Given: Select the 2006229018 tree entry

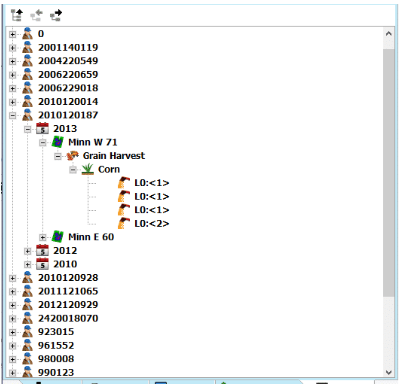Looking at the screenshot, I should point(68,88).
